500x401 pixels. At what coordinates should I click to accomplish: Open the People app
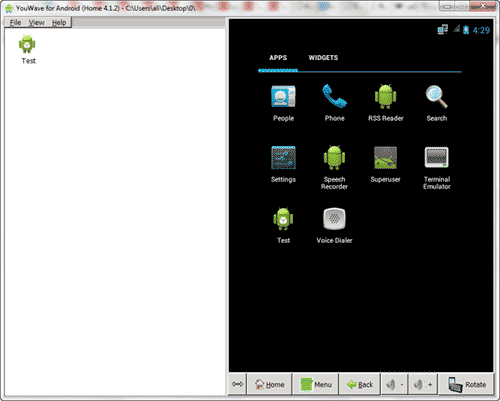tap(283, 103)
